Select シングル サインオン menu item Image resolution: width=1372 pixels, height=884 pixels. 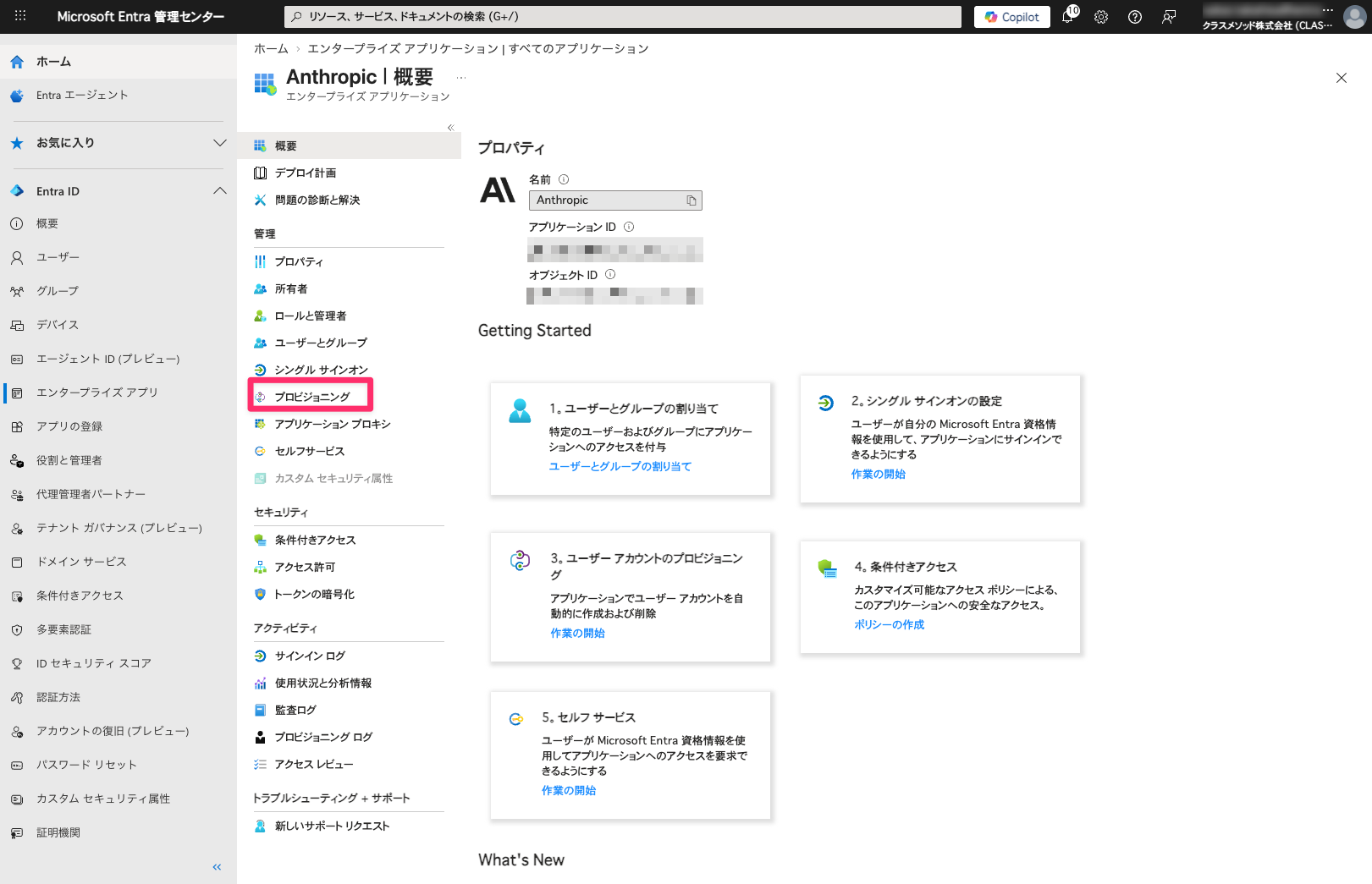tap(321, 370)
